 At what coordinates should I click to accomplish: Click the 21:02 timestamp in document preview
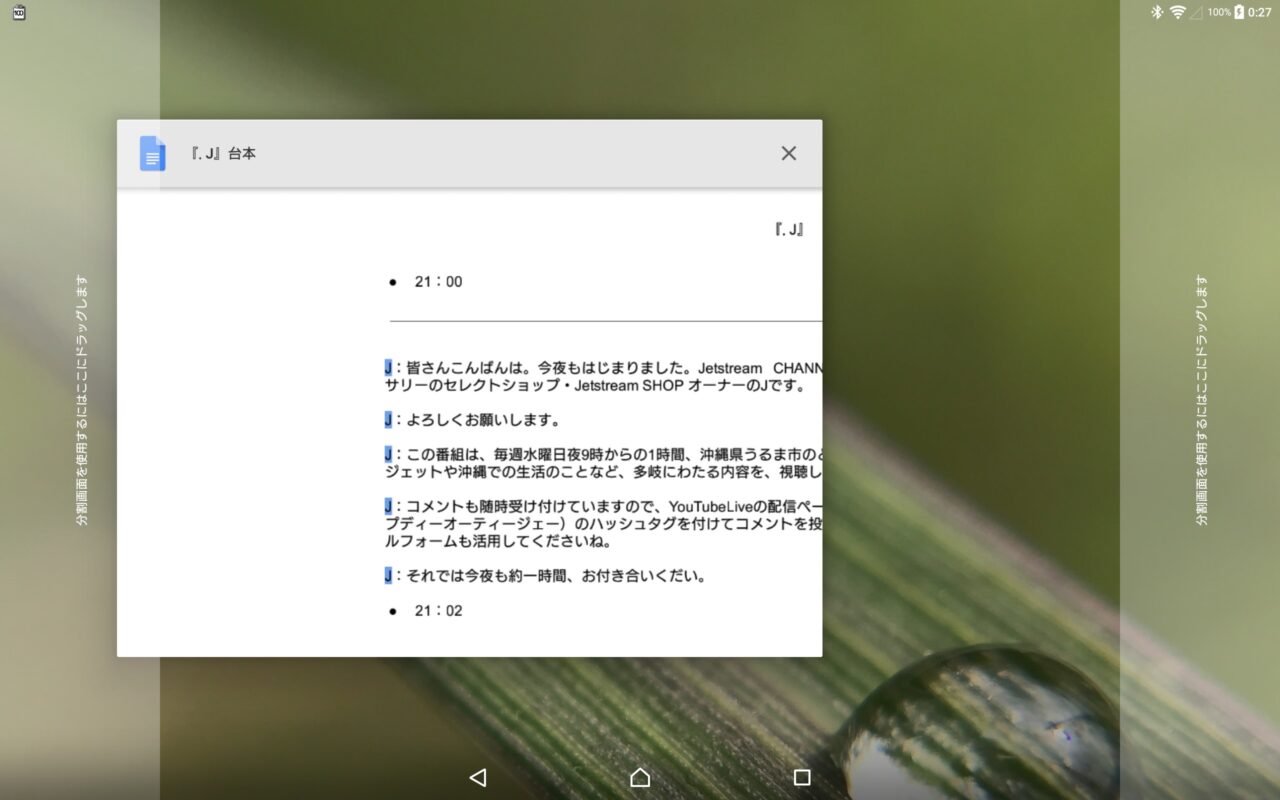click(438, 611)
